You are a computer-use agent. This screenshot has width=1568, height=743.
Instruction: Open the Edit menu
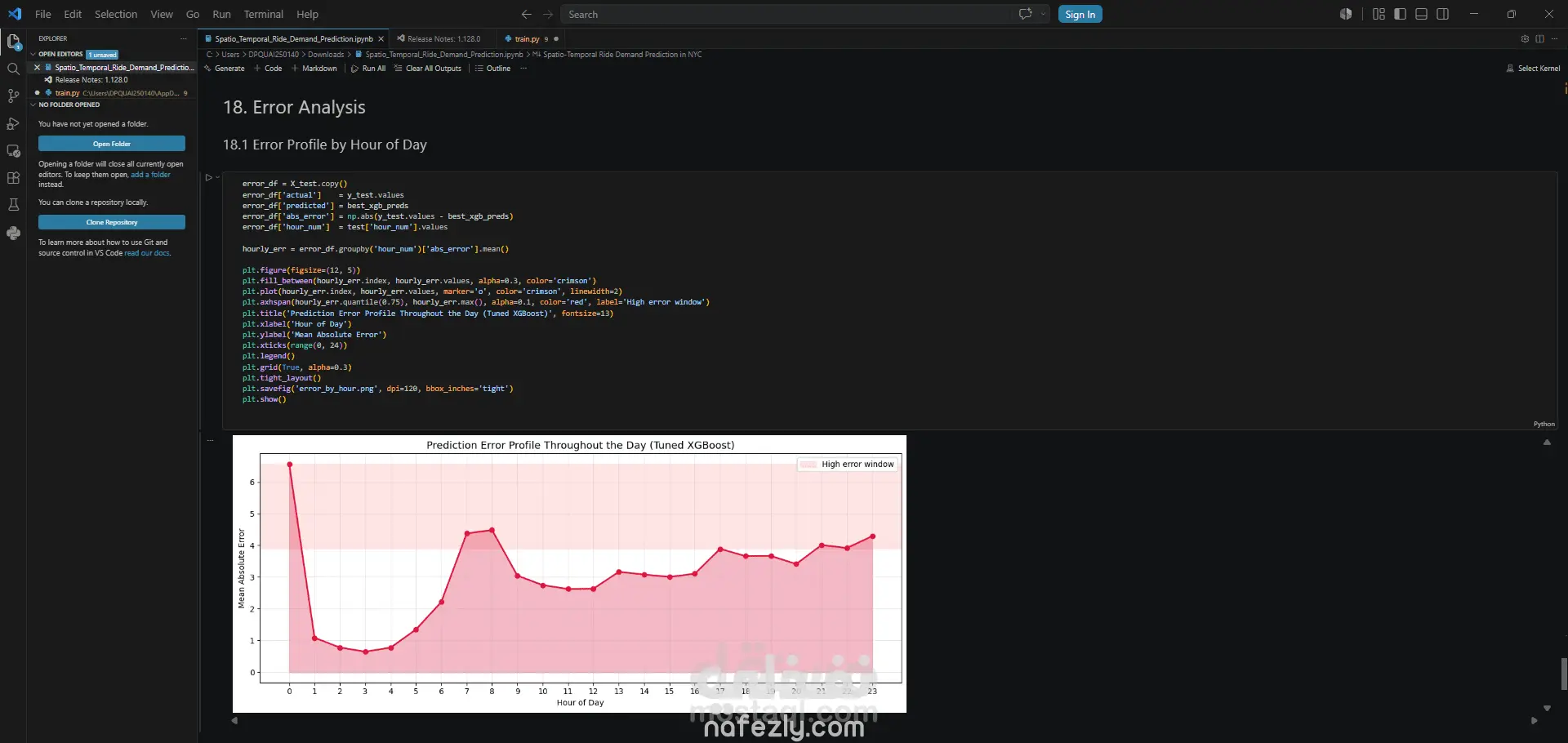[x=73, y=14]
